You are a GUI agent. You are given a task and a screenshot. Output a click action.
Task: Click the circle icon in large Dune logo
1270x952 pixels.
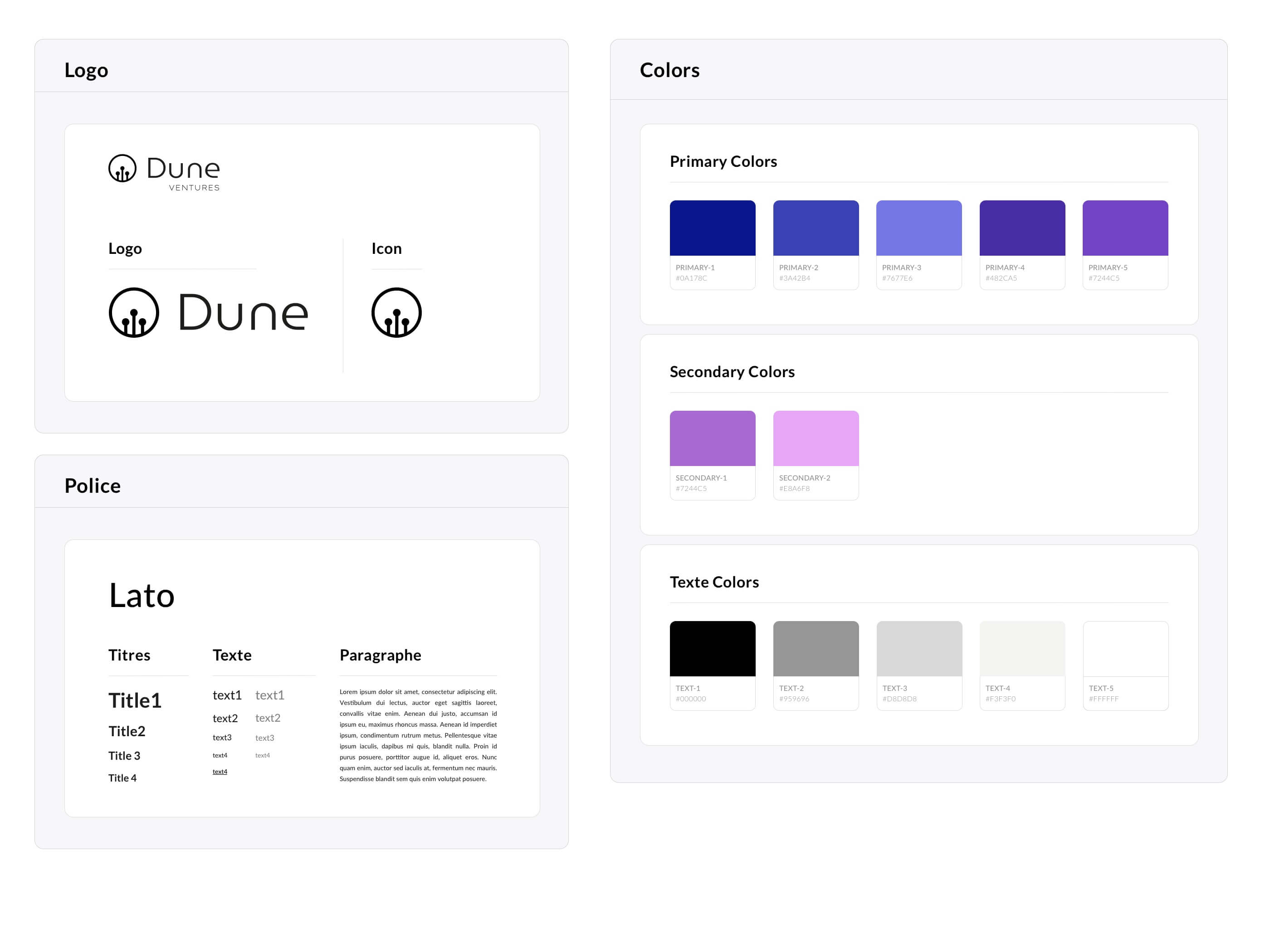click(x=134, y=312)
